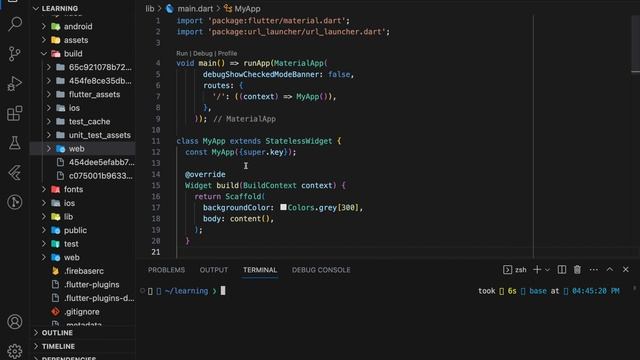This screenshot has width=640, height=360.
Task: Expand the public folder
Action: [44, 230]
